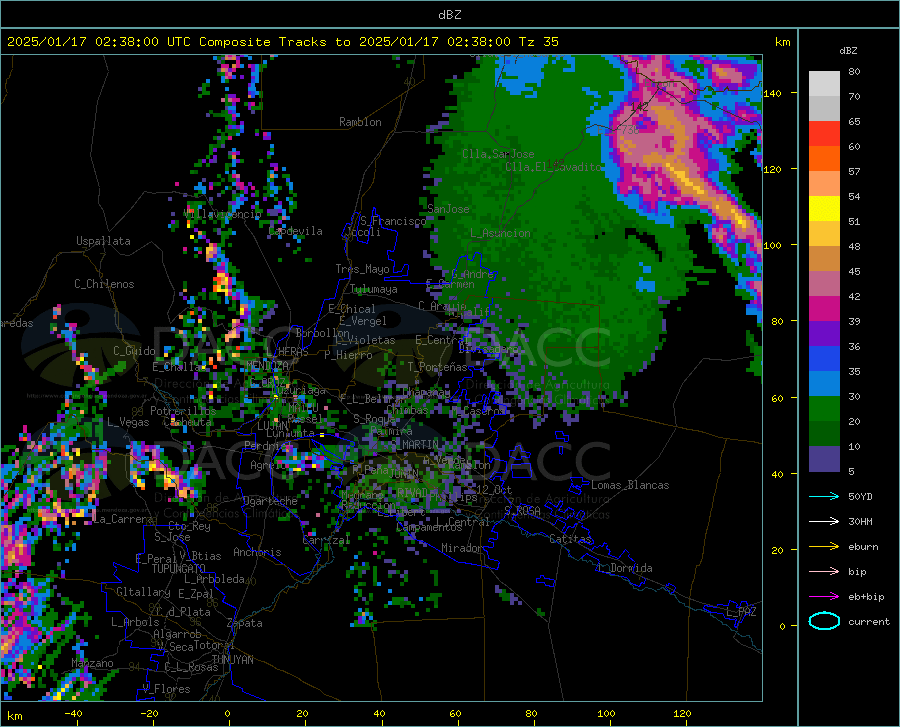Click the 140 tick on the vertical axis
The width and height of the screenshot is (900, 727).
click(x=772, y=93)
